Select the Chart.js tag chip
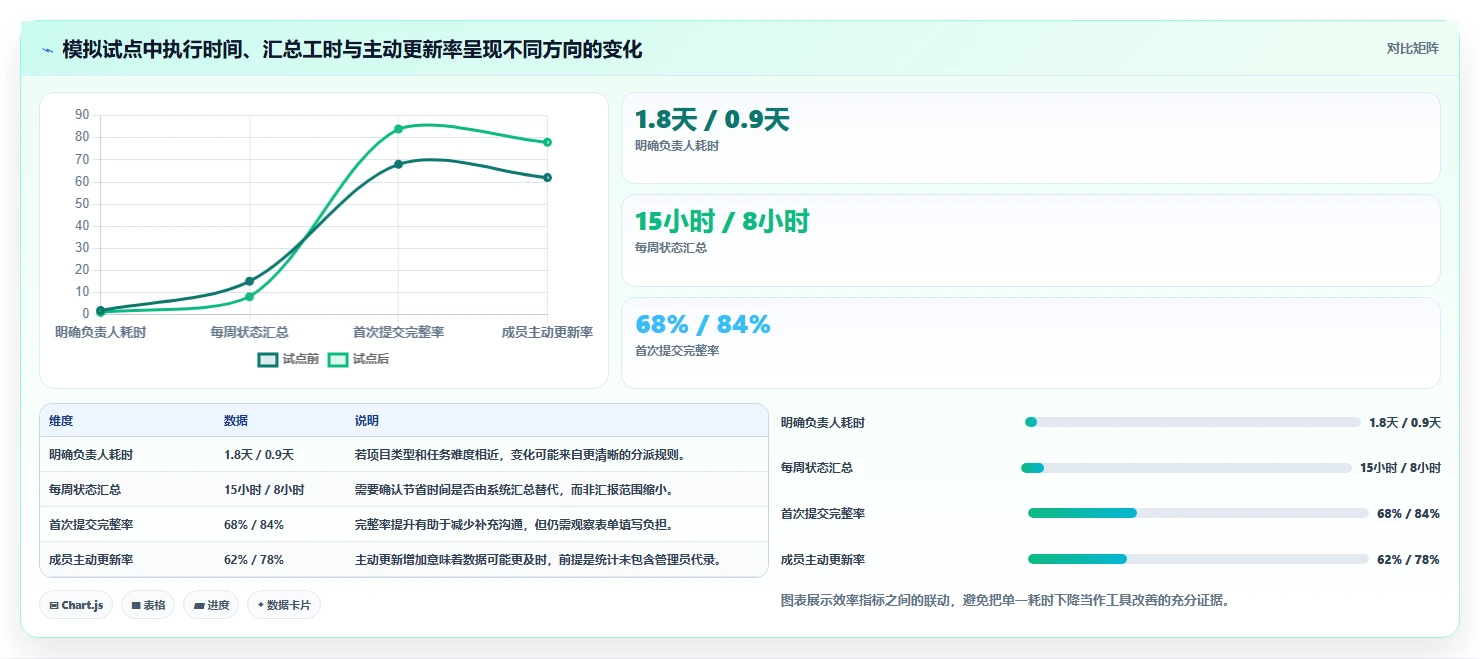 pyautogui.click(x=76, y=605)
